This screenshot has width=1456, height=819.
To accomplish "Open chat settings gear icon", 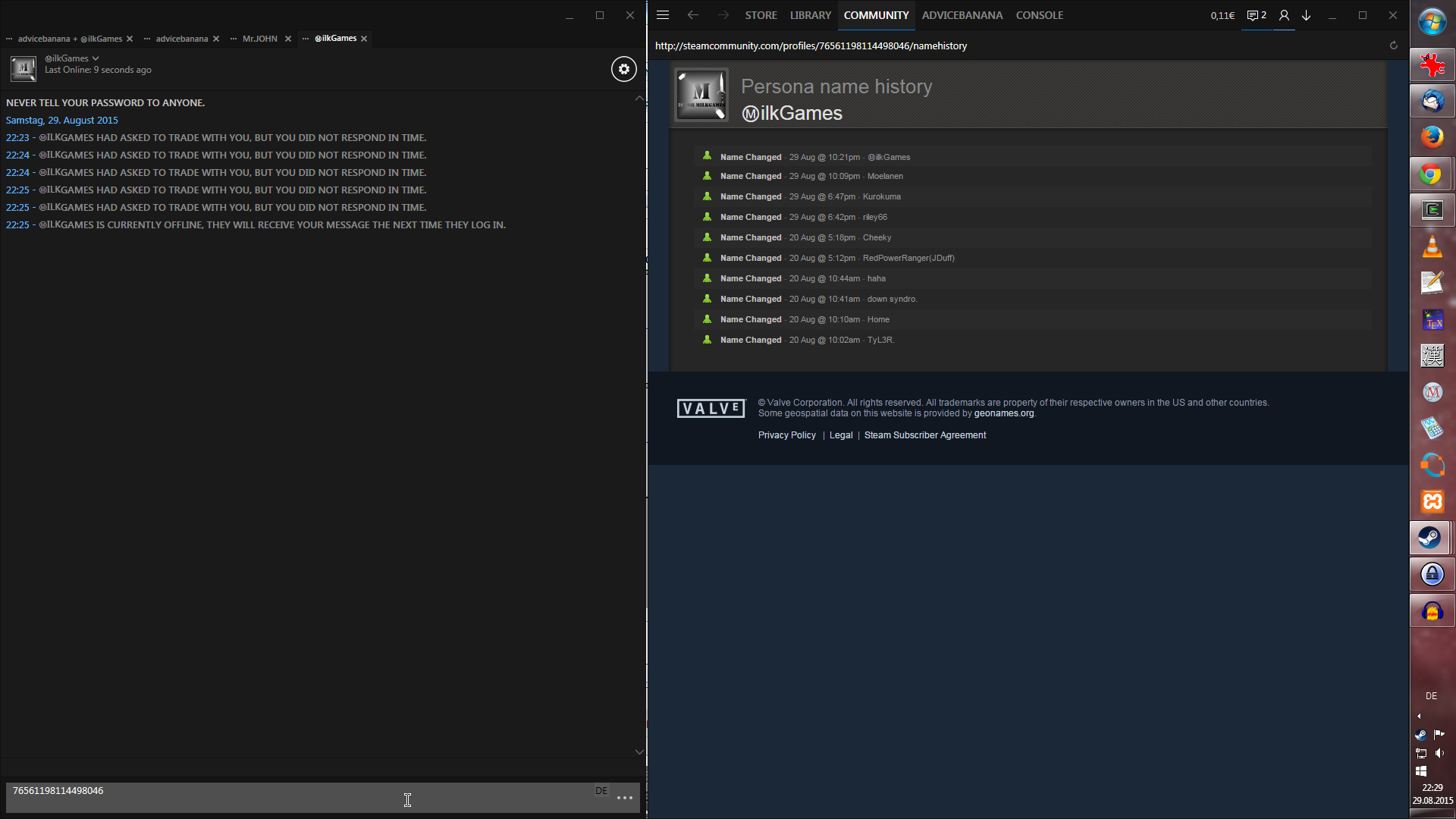I will click(x=623, y=69).
